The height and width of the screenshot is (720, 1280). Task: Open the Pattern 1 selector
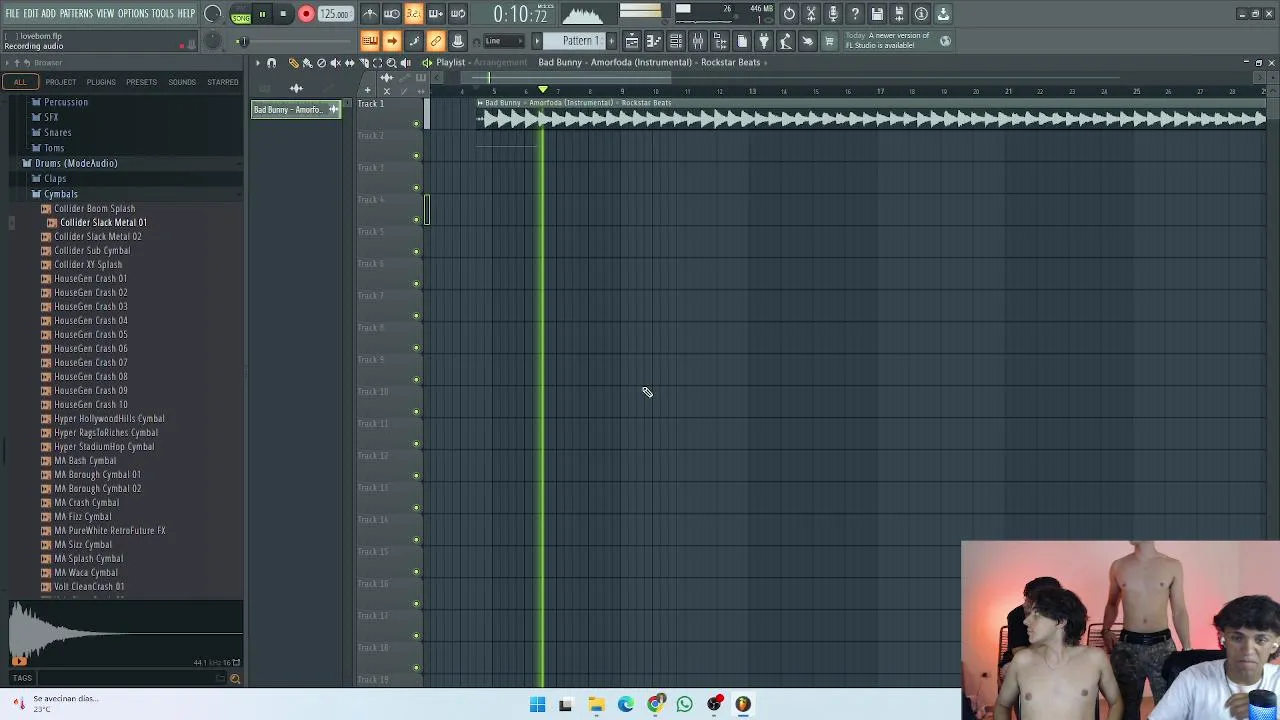click(580, 41)
